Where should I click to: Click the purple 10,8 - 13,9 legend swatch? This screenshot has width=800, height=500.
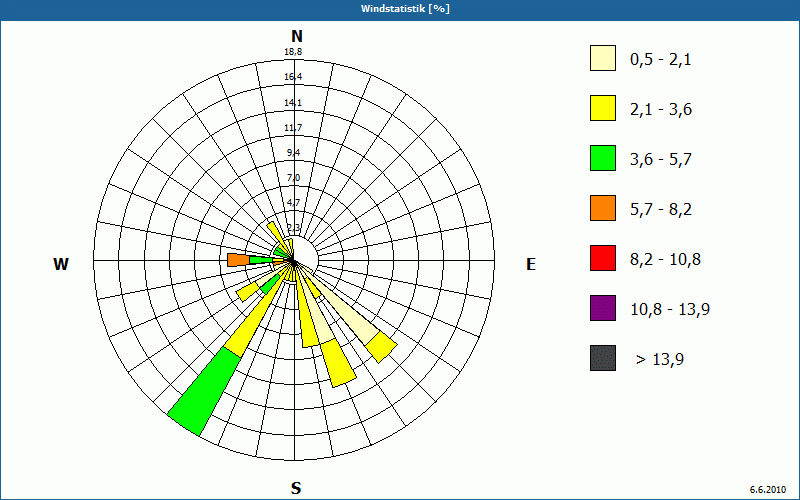point(603,308)
